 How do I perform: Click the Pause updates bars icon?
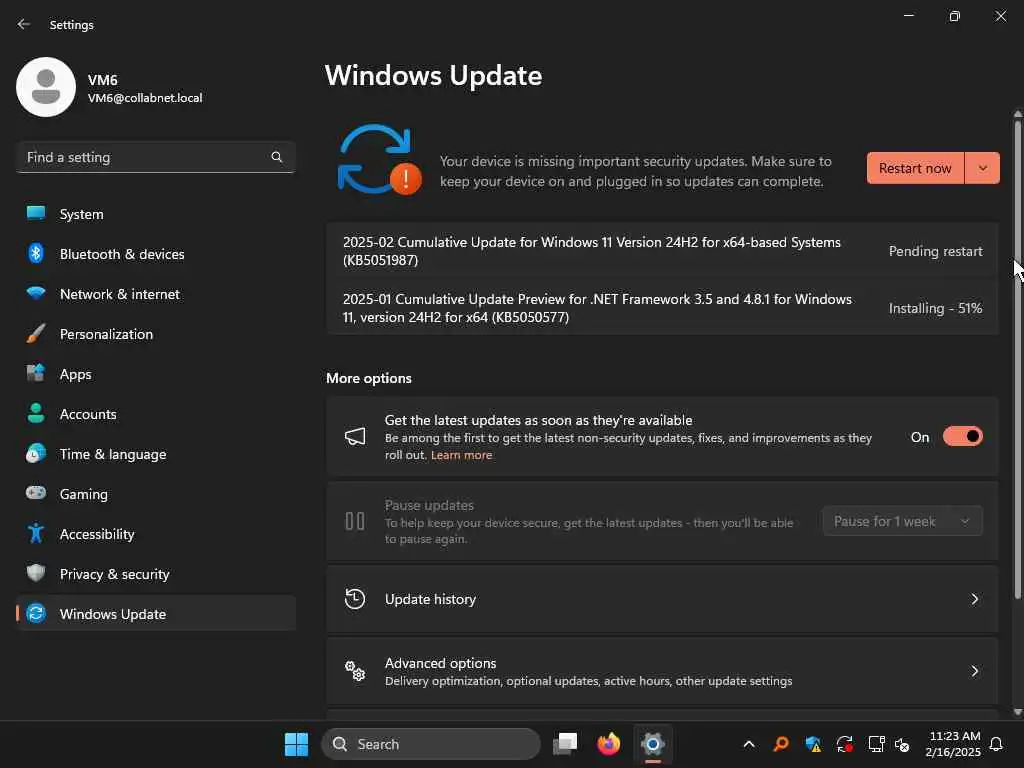(x=355, y=521)
